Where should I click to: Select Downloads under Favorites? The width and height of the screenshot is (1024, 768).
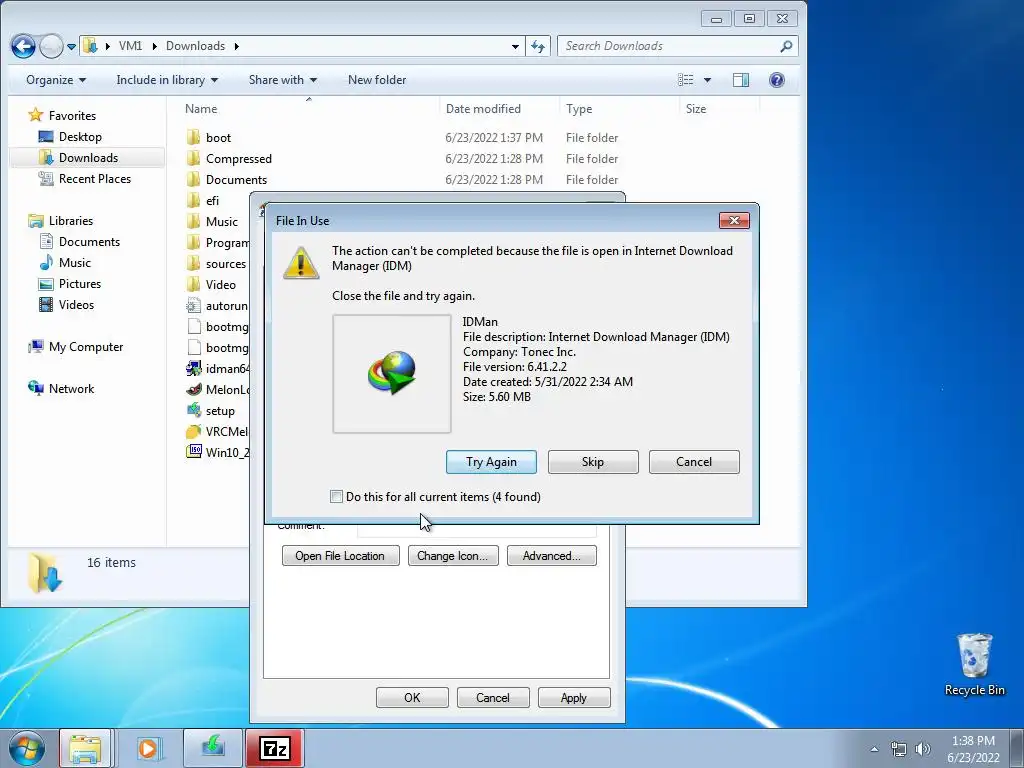(79, 157)
